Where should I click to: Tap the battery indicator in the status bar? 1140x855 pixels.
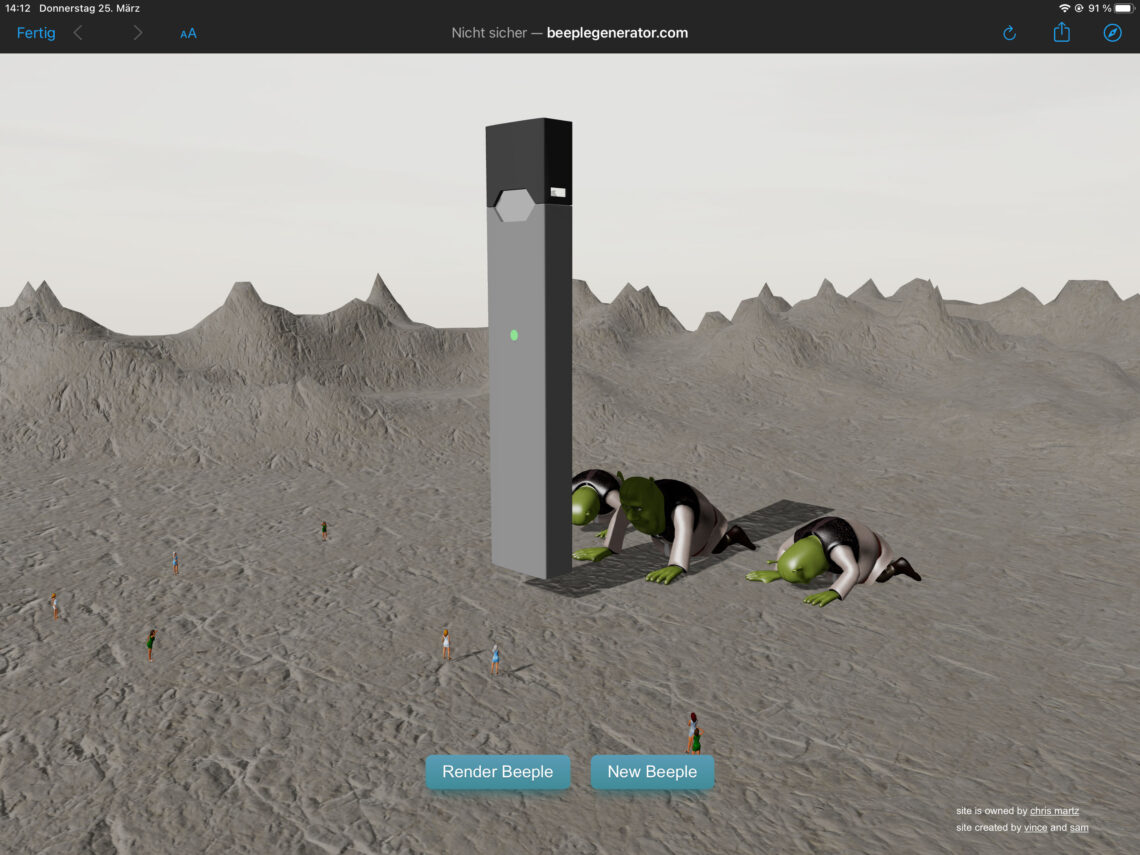(x=1123, y=8)
